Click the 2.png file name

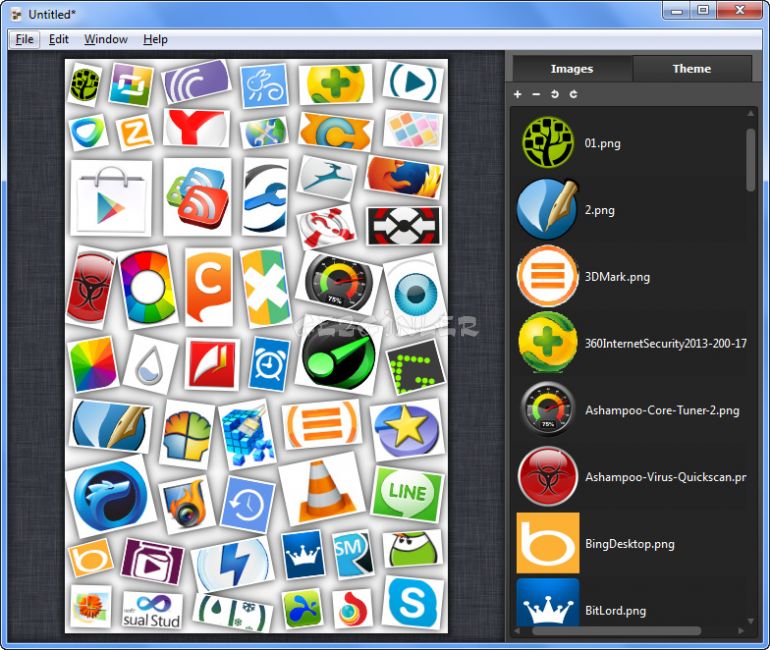(x=600, y=210)
